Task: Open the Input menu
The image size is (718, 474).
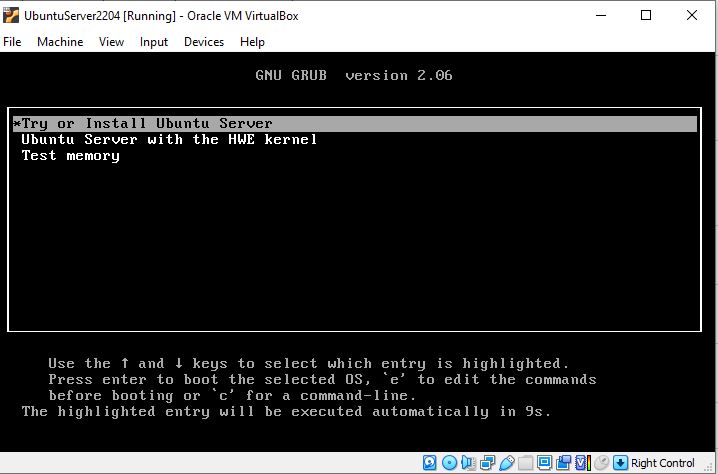Action: [154, 42]
